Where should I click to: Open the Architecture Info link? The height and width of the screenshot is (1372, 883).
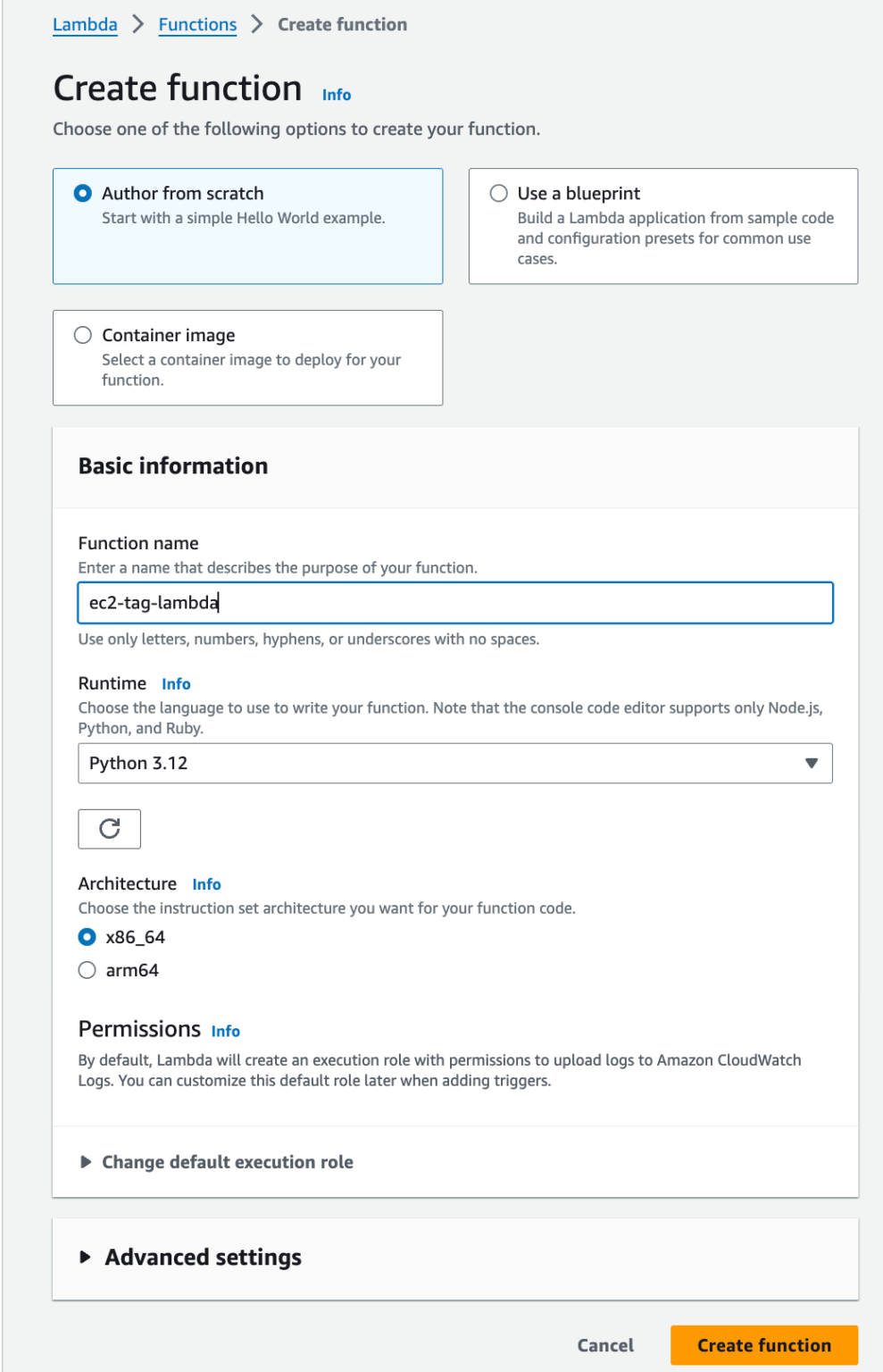tap(206, 884)
